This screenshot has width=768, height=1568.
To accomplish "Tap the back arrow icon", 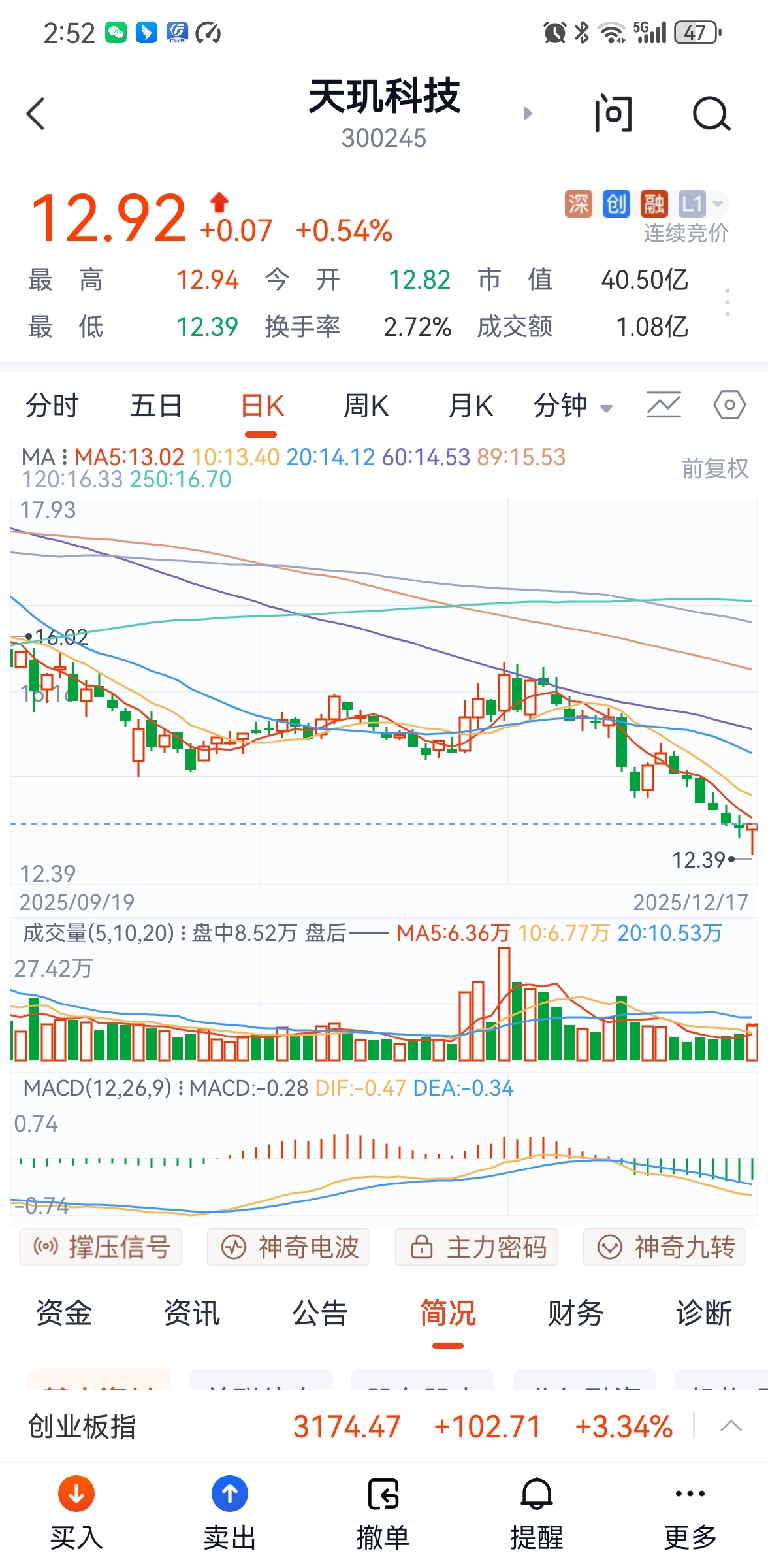I will click(x=36, y=114).
